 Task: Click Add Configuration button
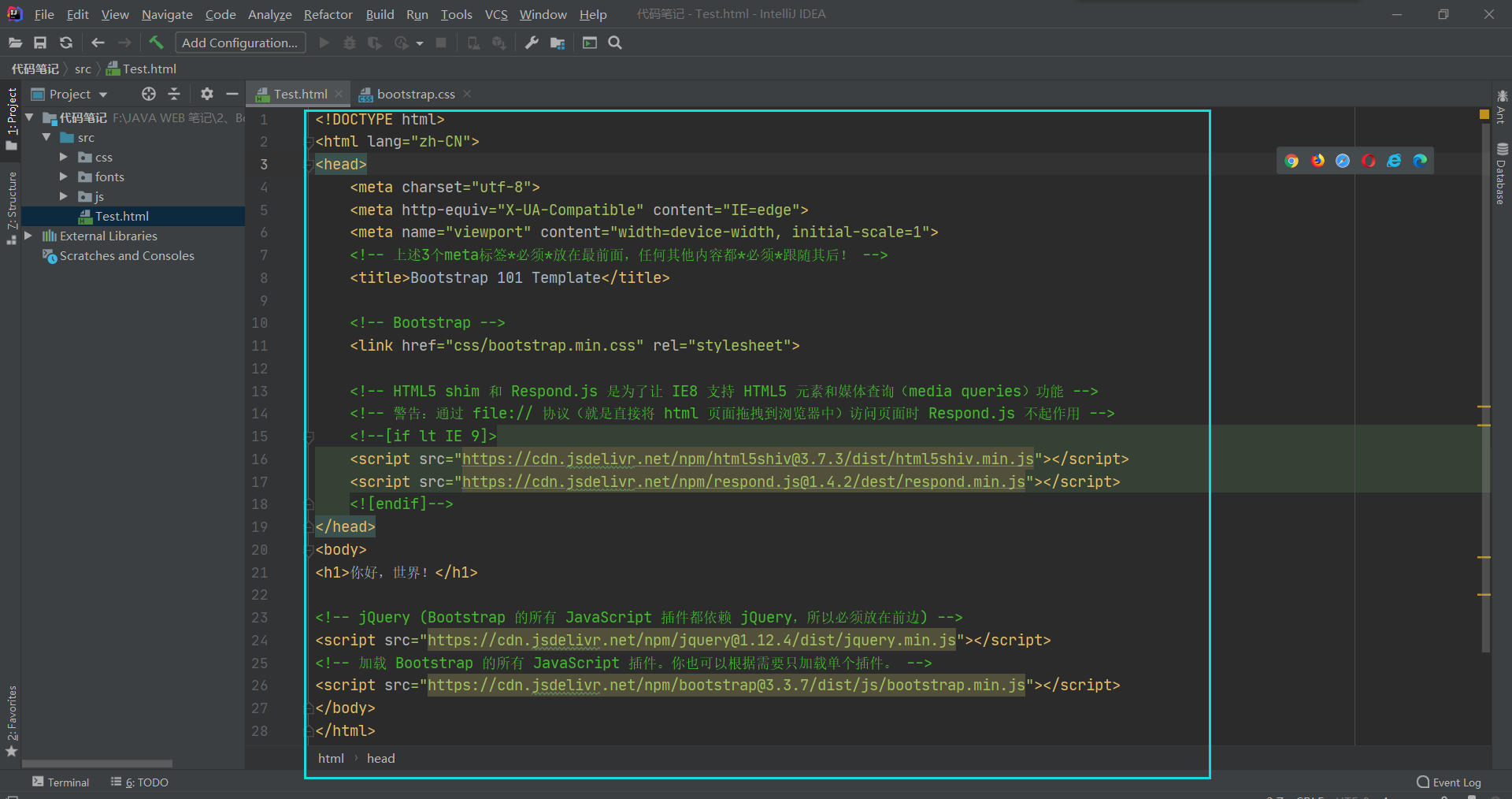pos(239,43)
